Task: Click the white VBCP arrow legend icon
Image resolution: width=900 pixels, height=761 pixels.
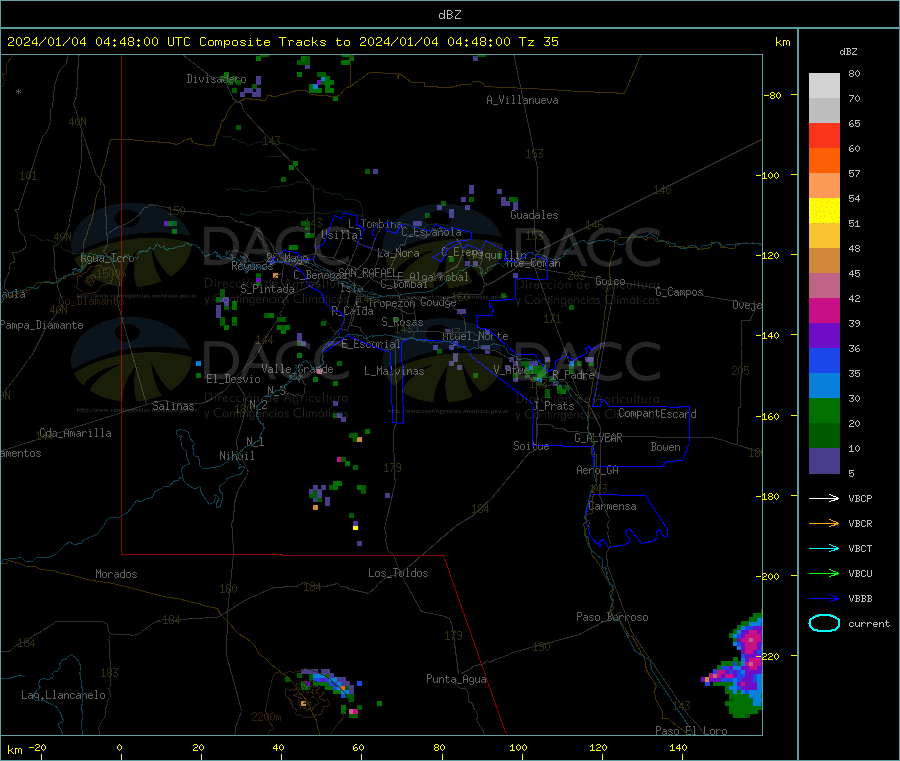Action: [824, 498]
